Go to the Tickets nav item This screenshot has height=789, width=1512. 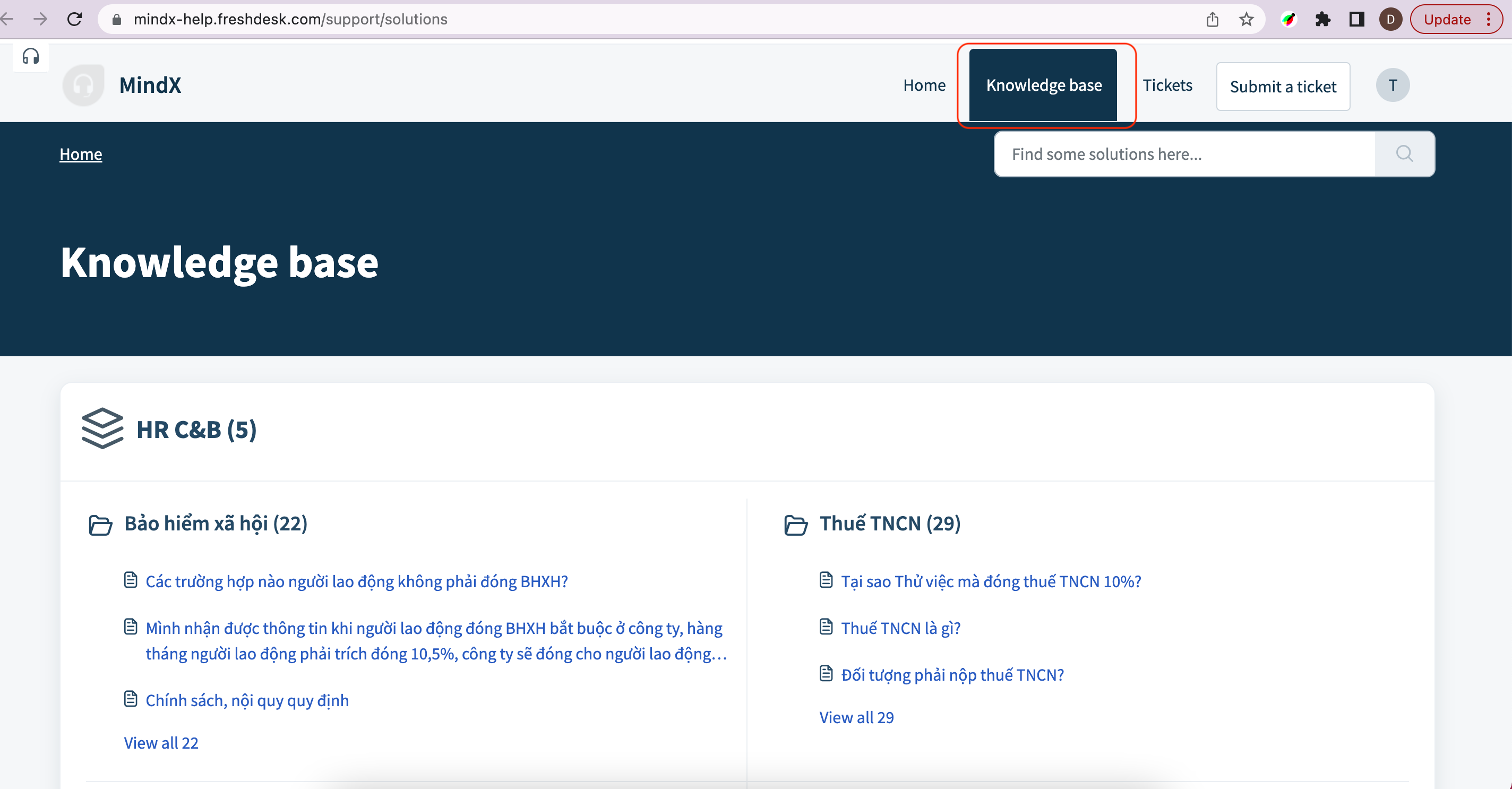(x=1167, y=85)
